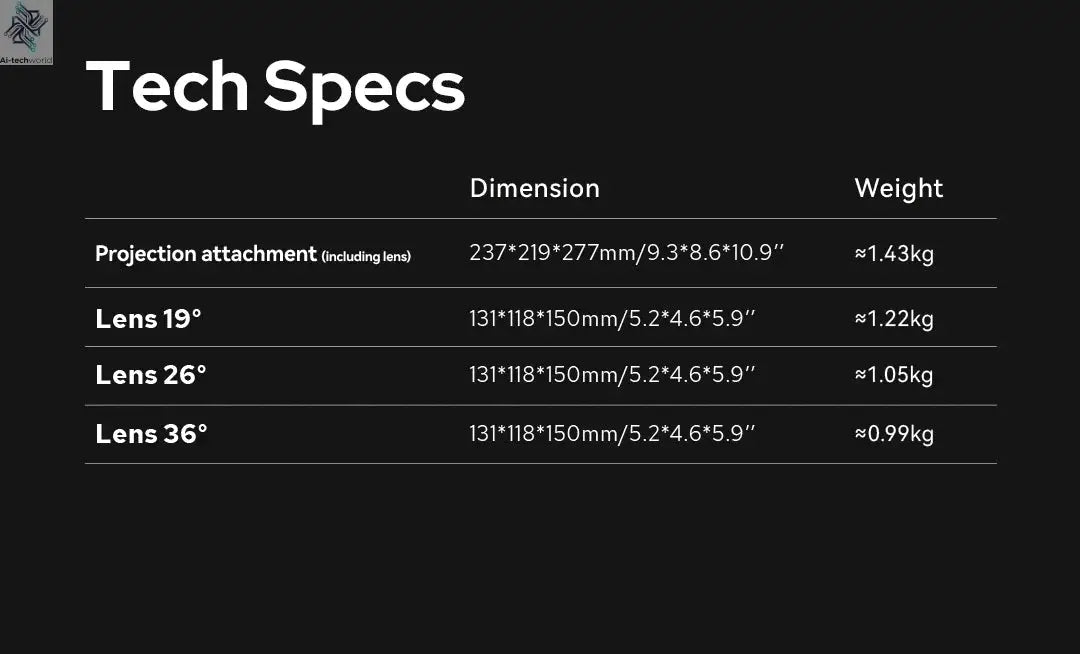Click the 237*219*277mm dimension value
The image size is (1080, 654).
(626, 253)
